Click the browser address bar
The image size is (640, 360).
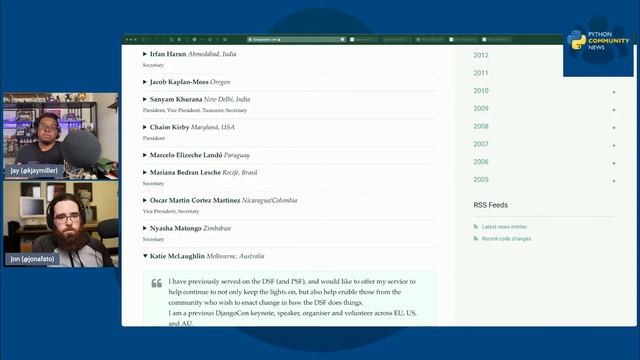[x=296, y=40]
